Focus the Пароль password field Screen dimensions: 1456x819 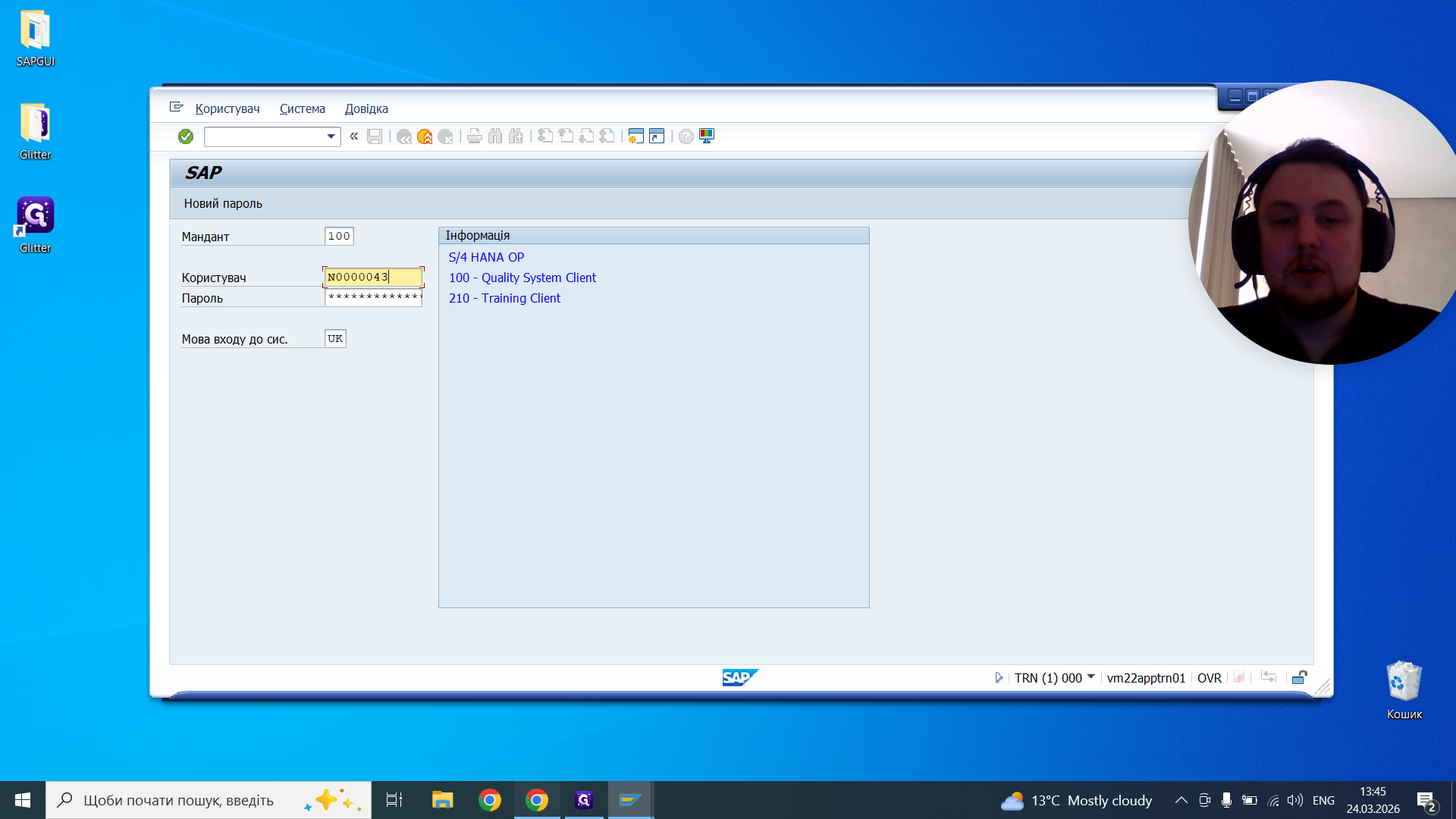(x=373, y=297)
